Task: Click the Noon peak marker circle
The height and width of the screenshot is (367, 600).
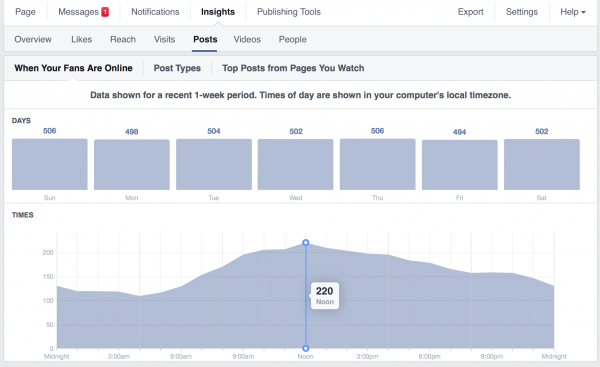Action: [x=305, y=242]
